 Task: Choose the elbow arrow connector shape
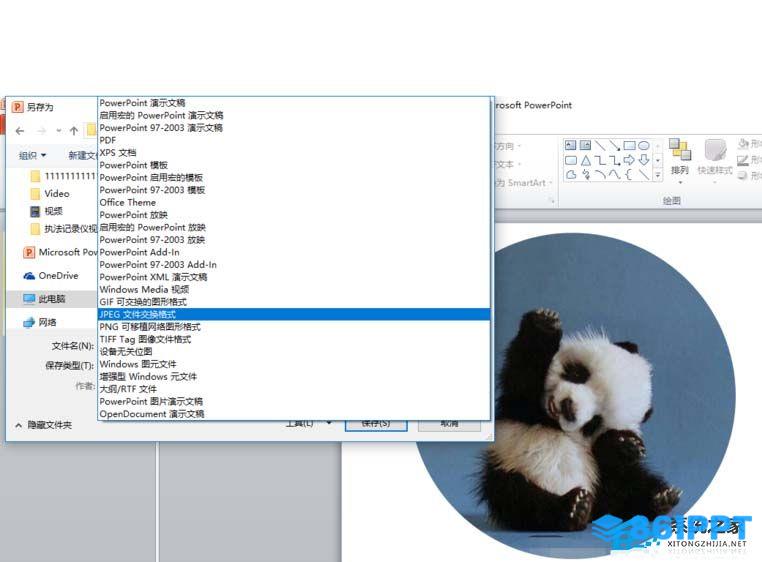615,160
